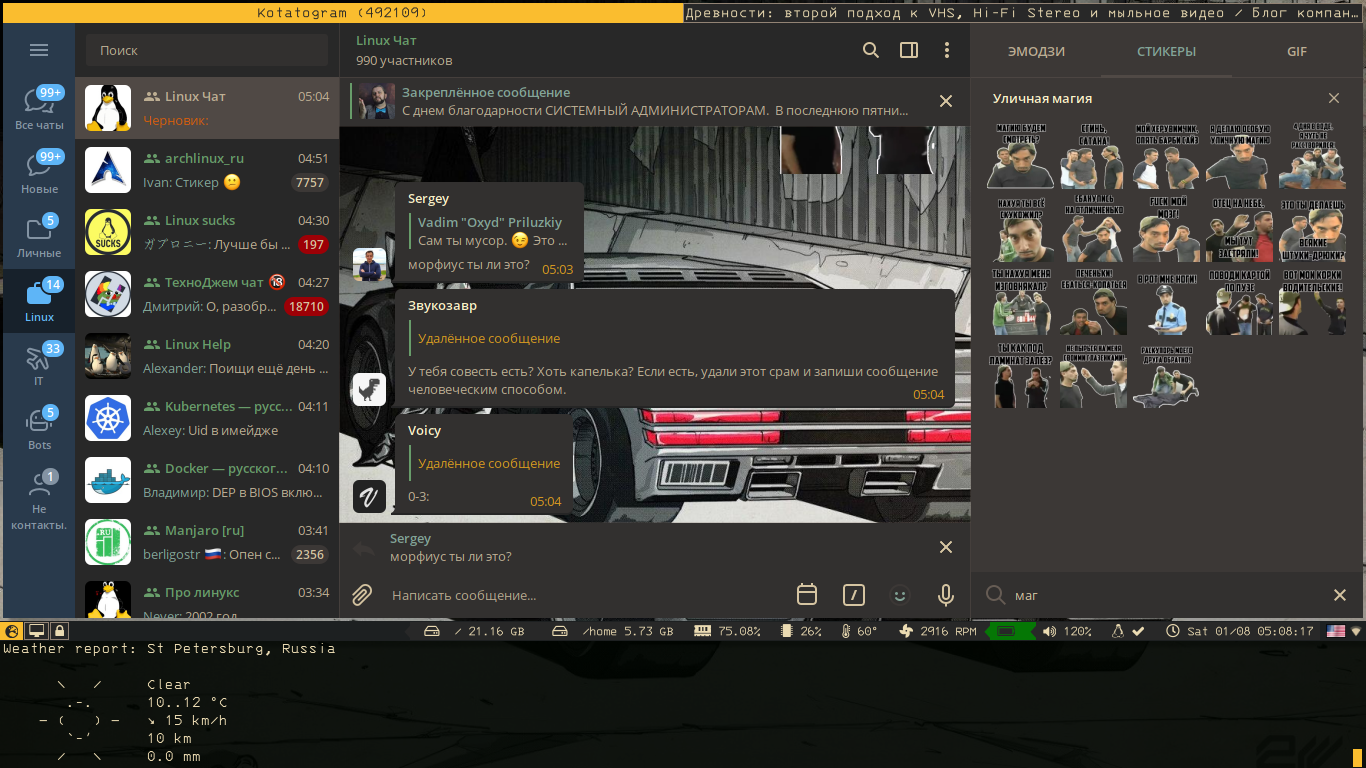
Task: Open the Новые chats folder
Action: 39,172
